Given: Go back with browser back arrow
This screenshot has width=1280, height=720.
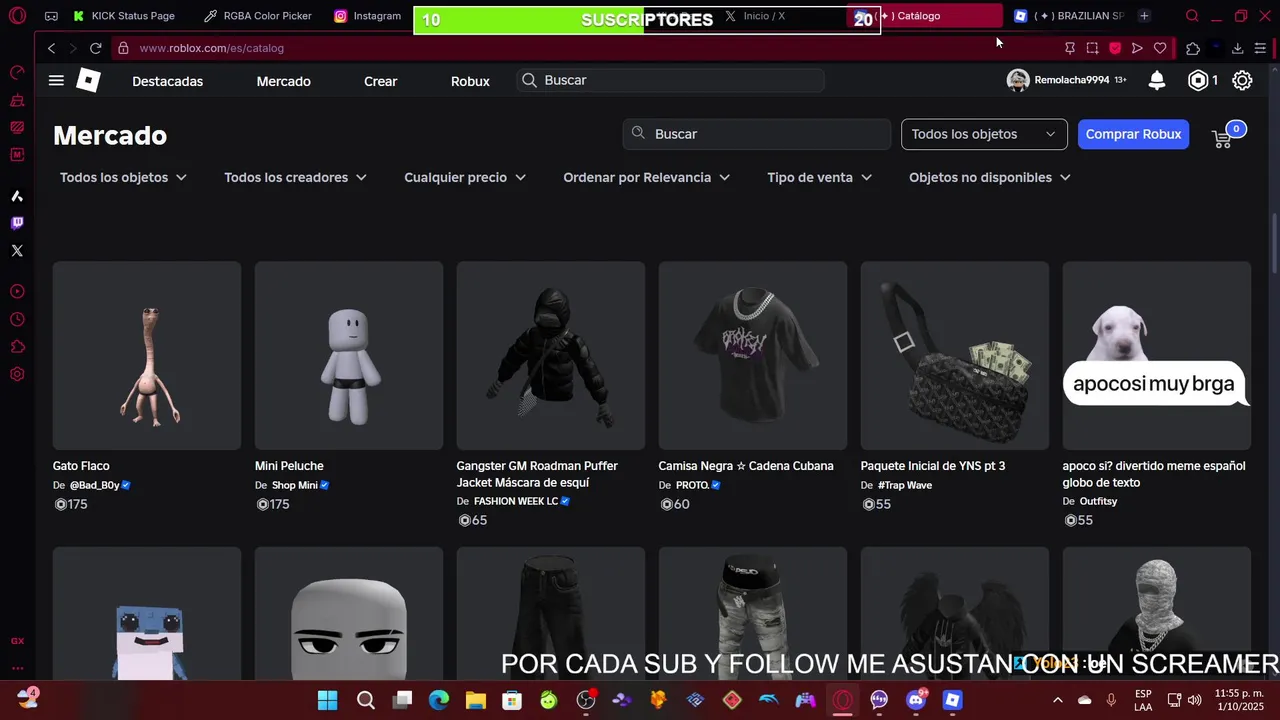Looking at the screenshot, I should point(51,48).
